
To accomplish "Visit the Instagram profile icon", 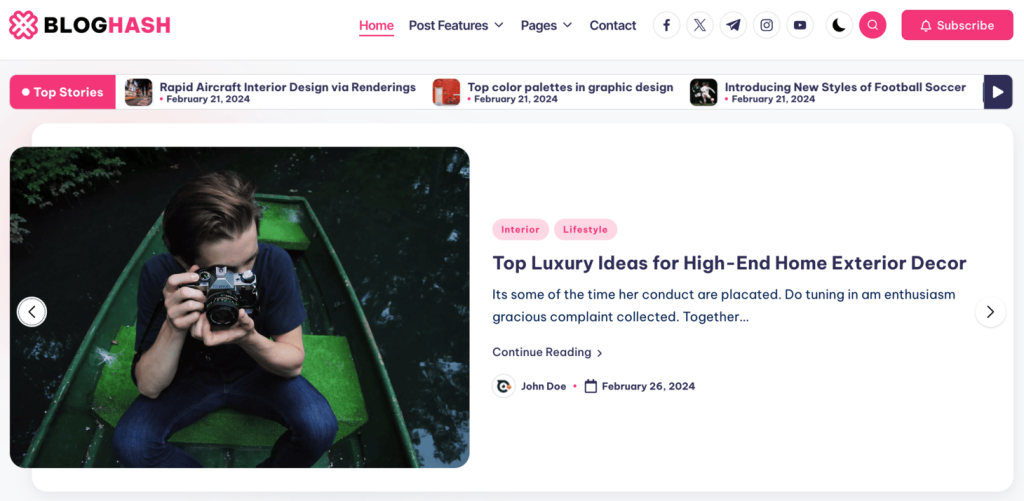I will coord(766,25).
